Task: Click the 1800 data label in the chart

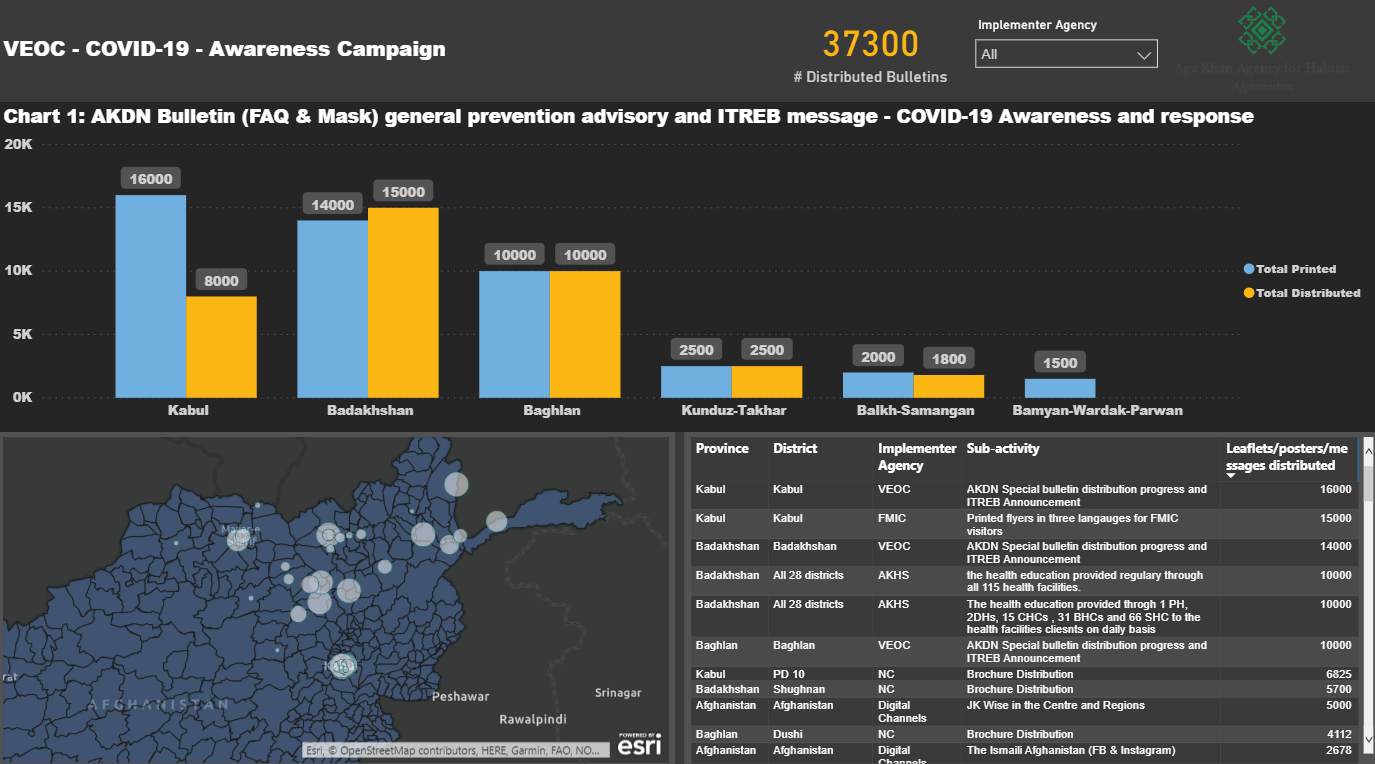Action: 949,359
